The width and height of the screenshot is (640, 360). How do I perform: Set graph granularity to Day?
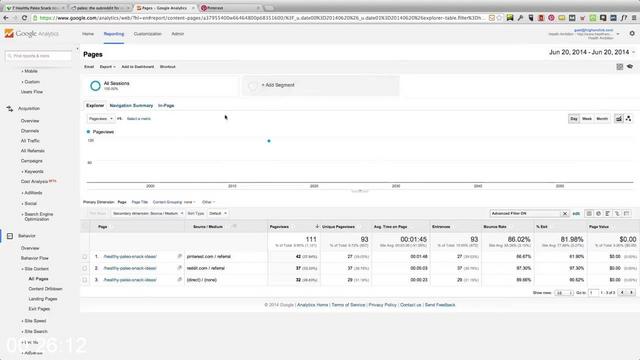(x=573, y=119)
